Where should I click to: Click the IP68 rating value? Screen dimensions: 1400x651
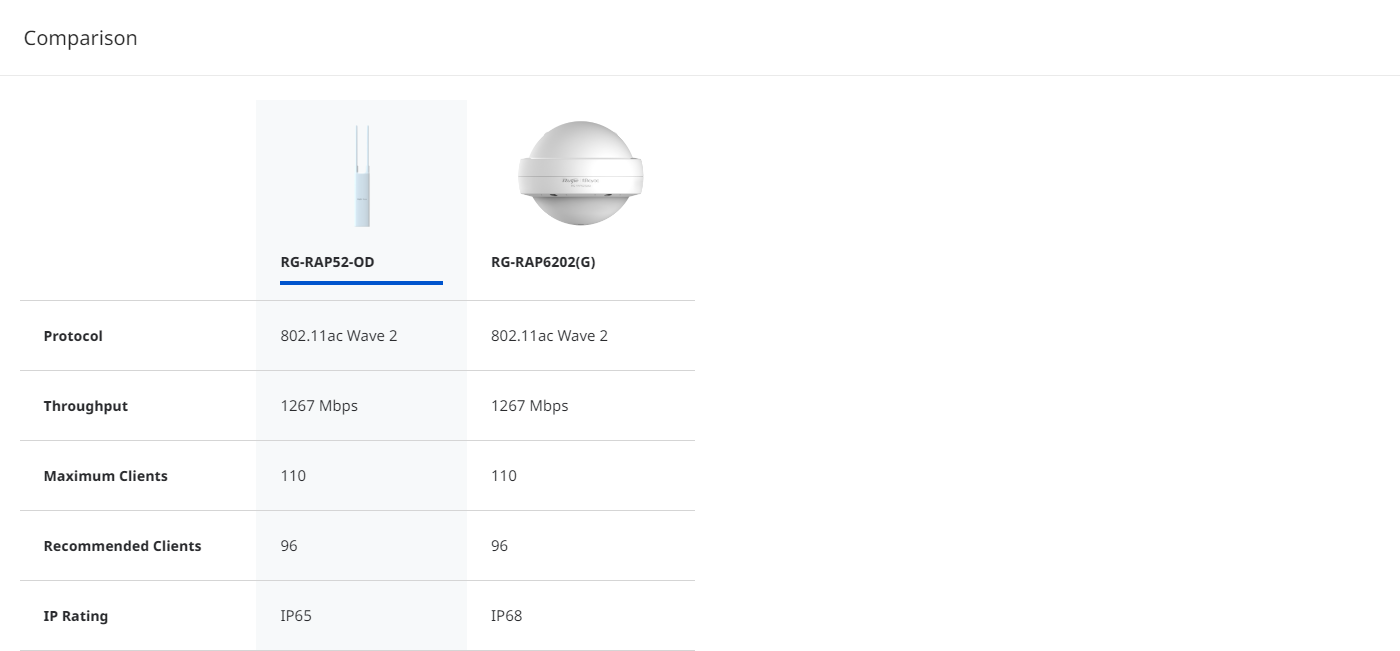pyautogui.click(x=507, y=616)
